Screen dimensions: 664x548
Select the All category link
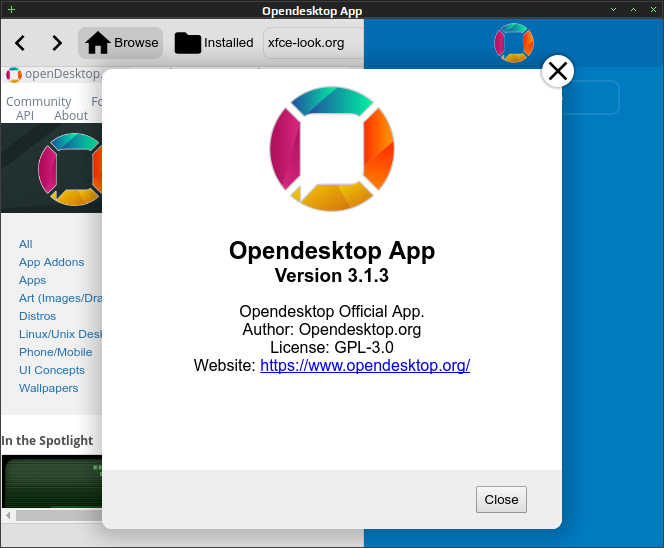[25, 244]
